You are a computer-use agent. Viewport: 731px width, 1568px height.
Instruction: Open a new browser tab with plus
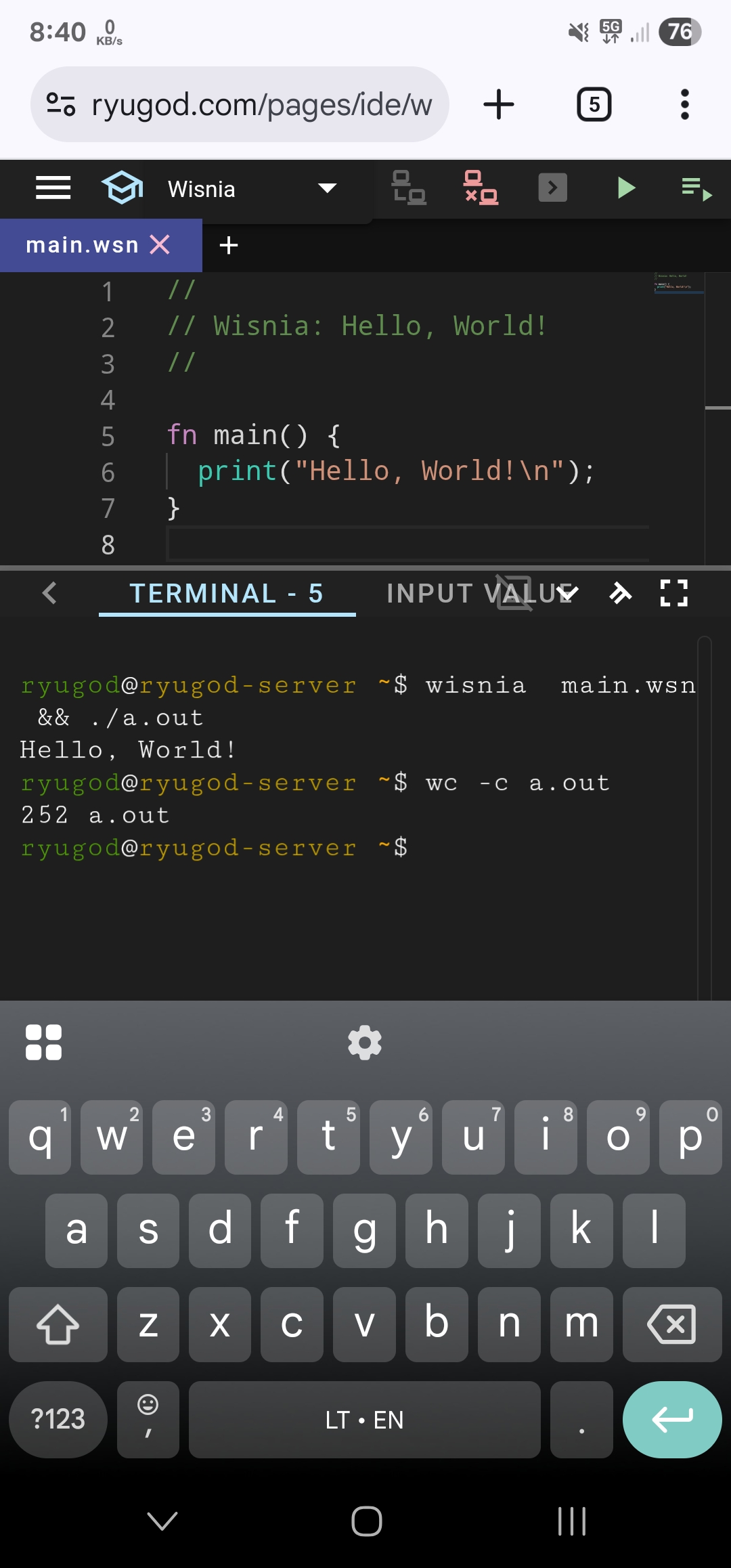tap(499, 104)
